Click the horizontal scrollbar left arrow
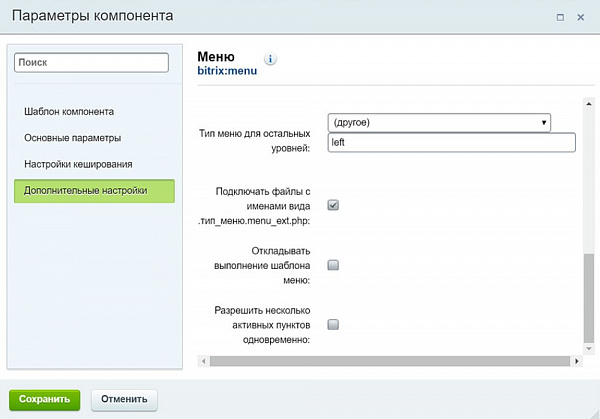The height and width of the screenshot is (419, 600). tap(204, 361)
